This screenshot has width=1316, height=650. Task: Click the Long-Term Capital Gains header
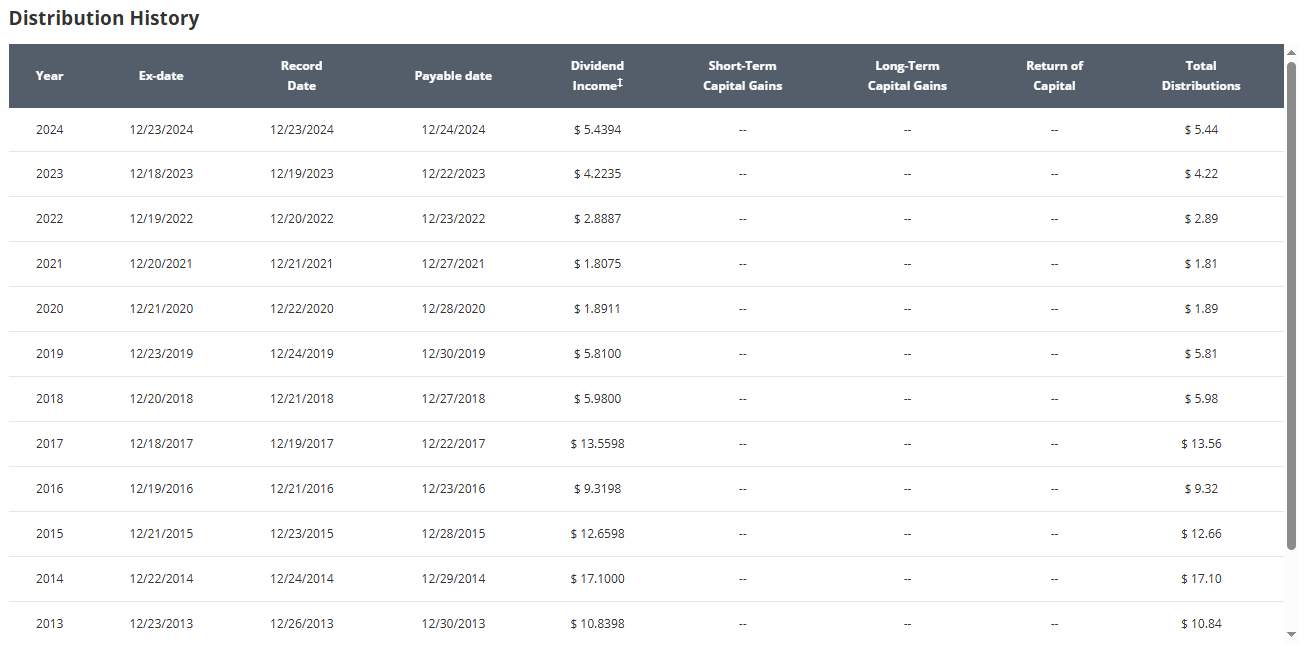(907, 76)
